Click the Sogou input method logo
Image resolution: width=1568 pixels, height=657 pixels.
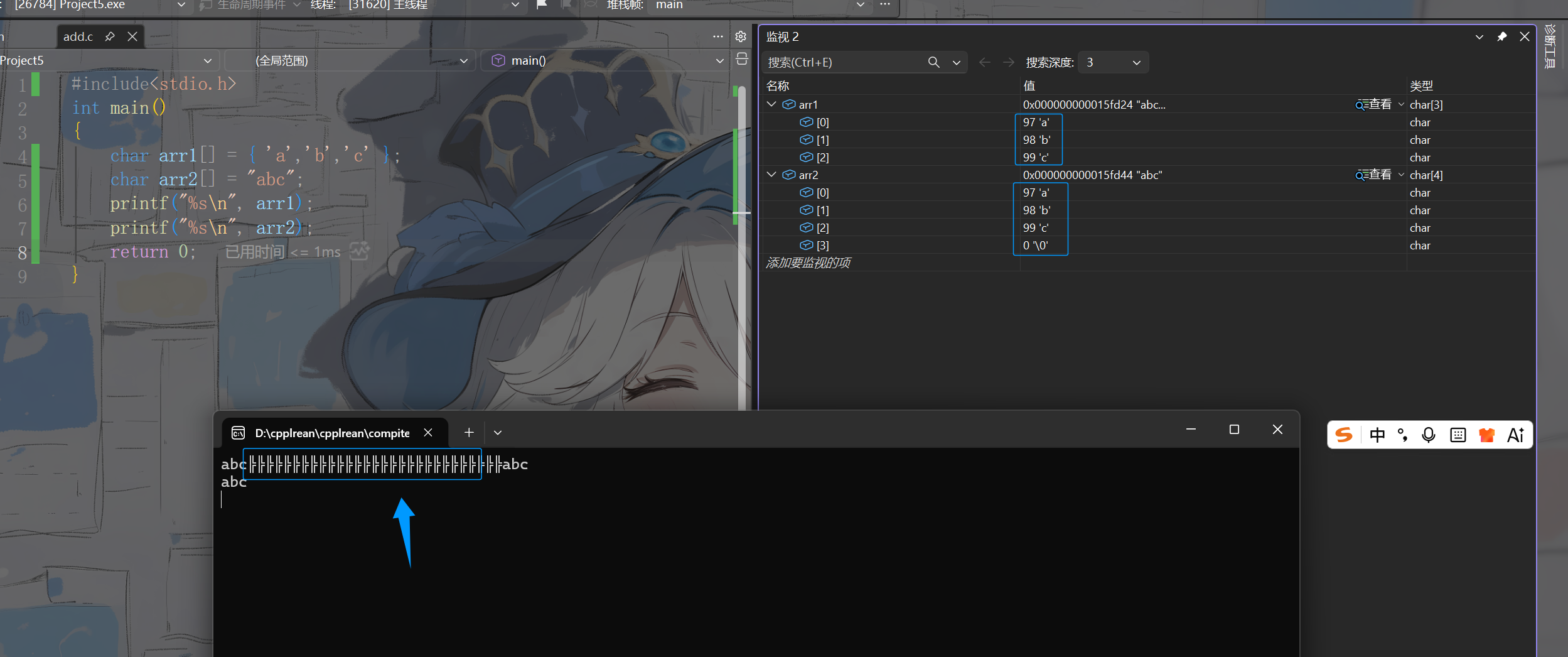(x=1344, y=435)
